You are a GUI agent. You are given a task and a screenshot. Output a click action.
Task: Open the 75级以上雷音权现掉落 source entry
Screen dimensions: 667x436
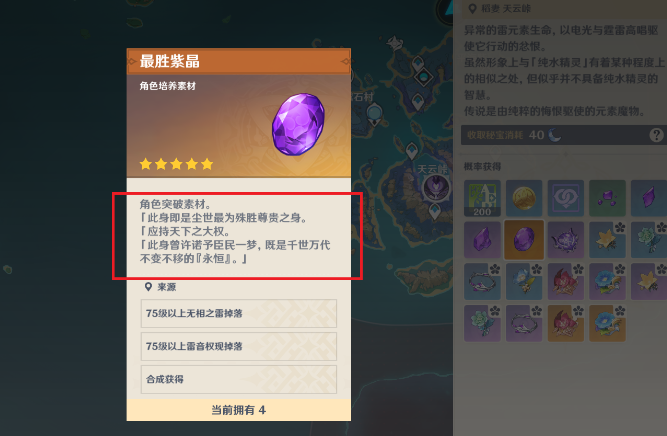pos(239,346)
